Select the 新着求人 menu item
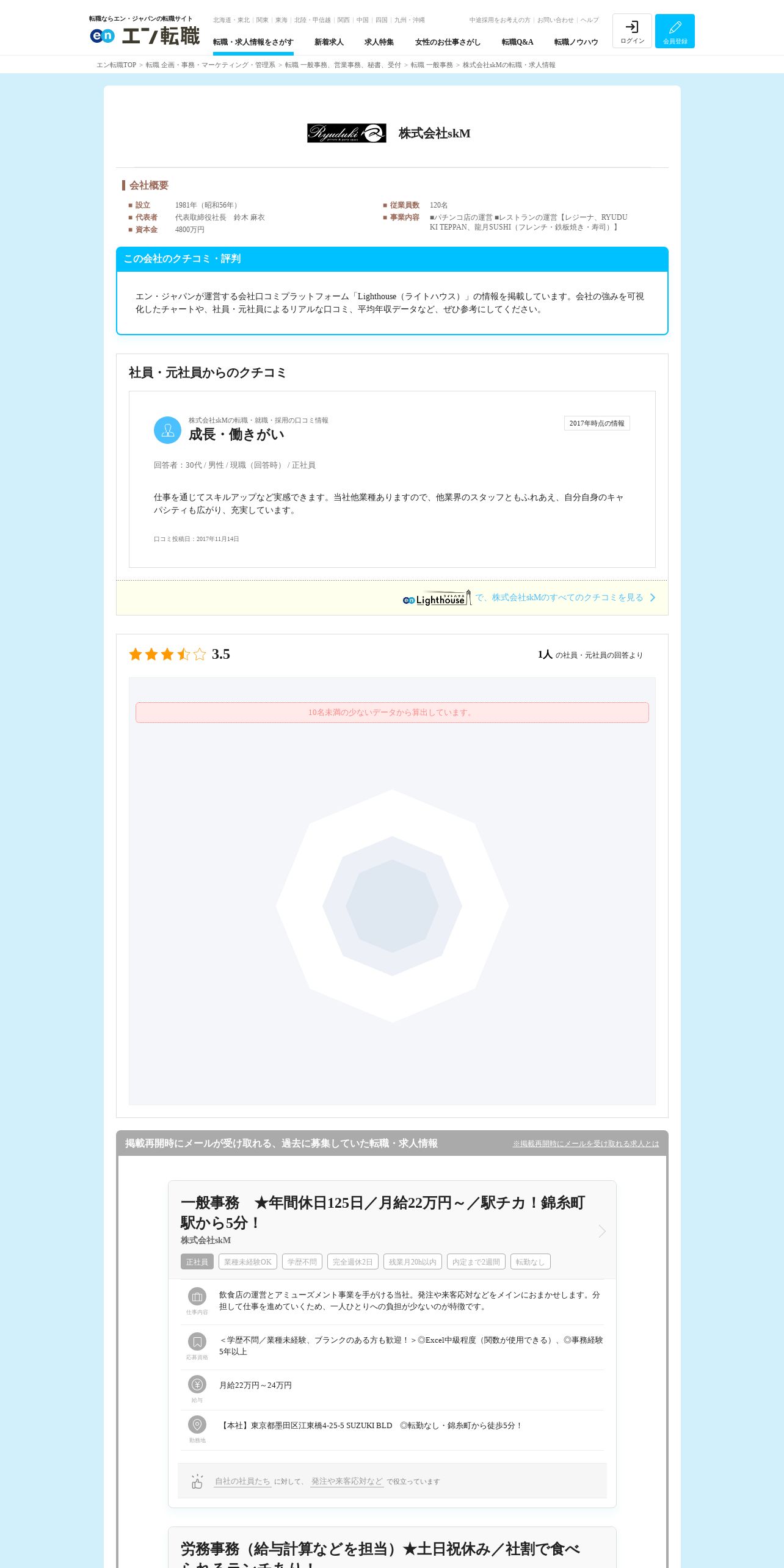 click(329, 42)
